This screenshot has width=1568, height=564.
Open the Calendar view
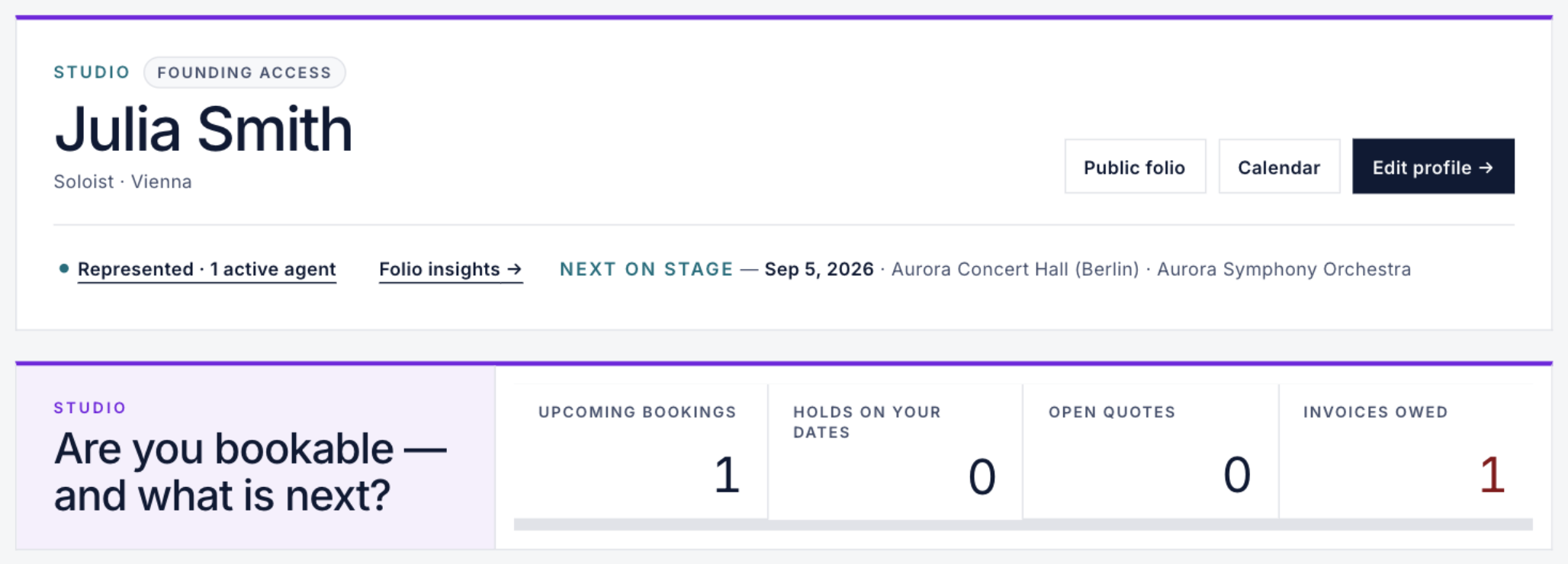[1279, 166]
